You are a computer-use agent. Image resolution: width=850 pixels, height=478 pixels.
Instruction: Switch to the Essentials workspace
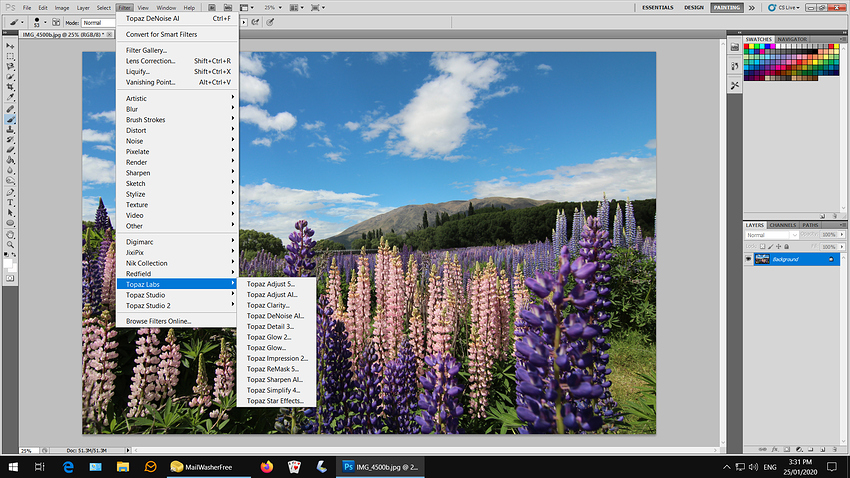click(x=657, y=7)
